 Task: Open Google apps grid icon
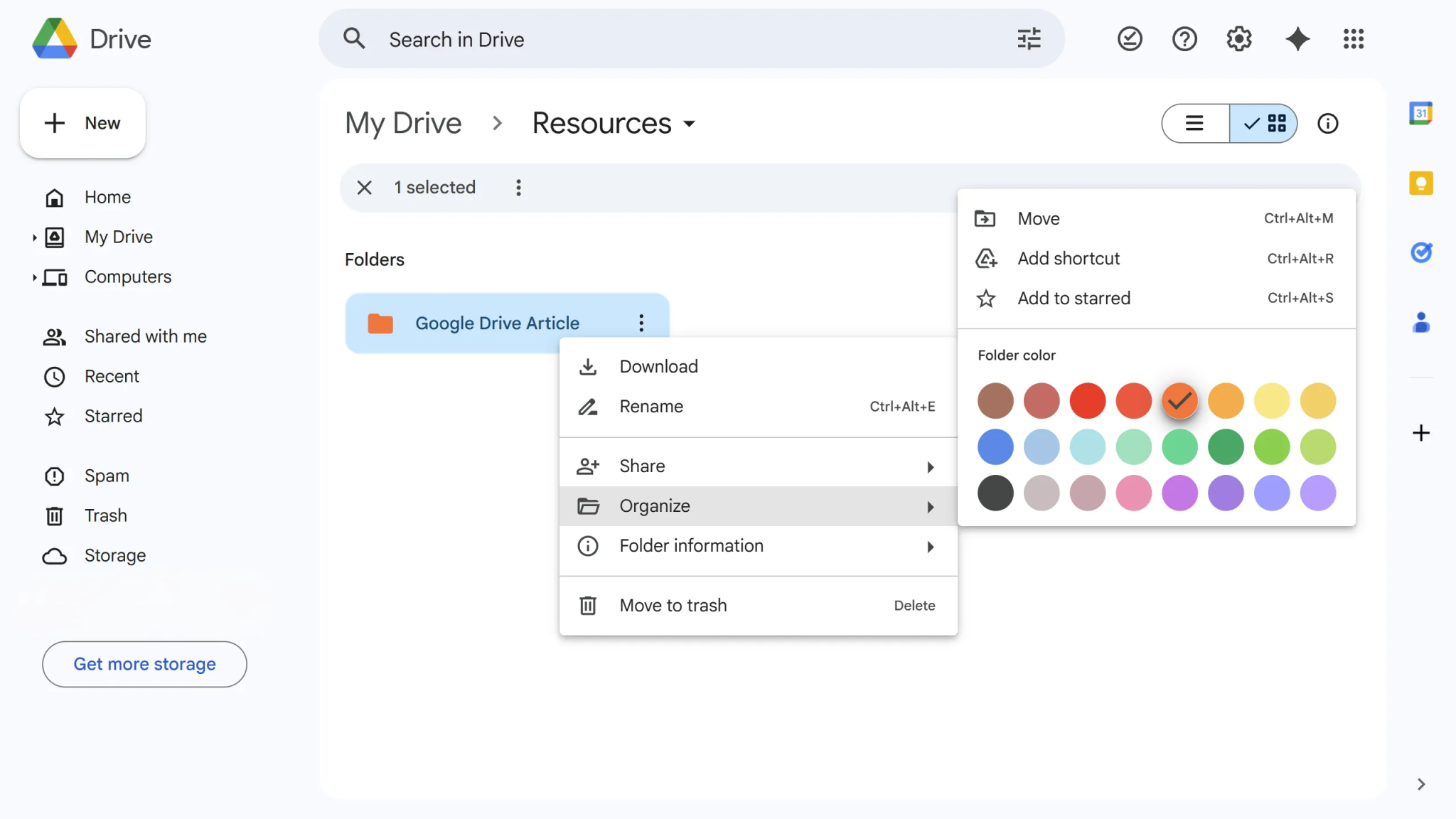(1354, 39)
